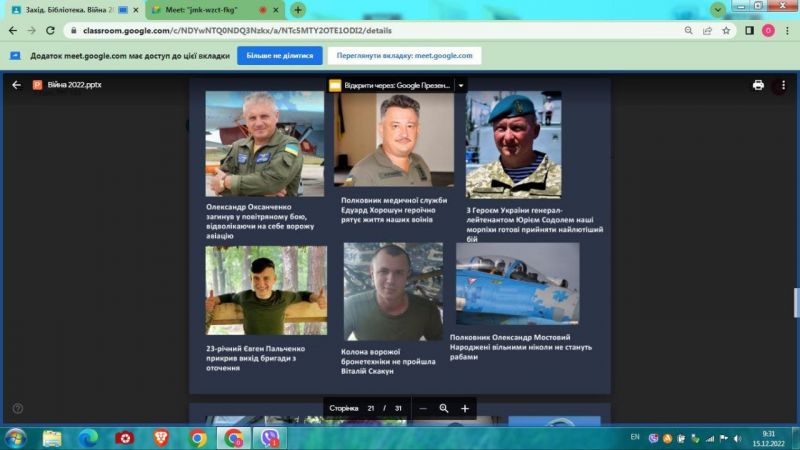Open File Explorer from taskbar
Screen dimensions: 800x450
[52, 438]
